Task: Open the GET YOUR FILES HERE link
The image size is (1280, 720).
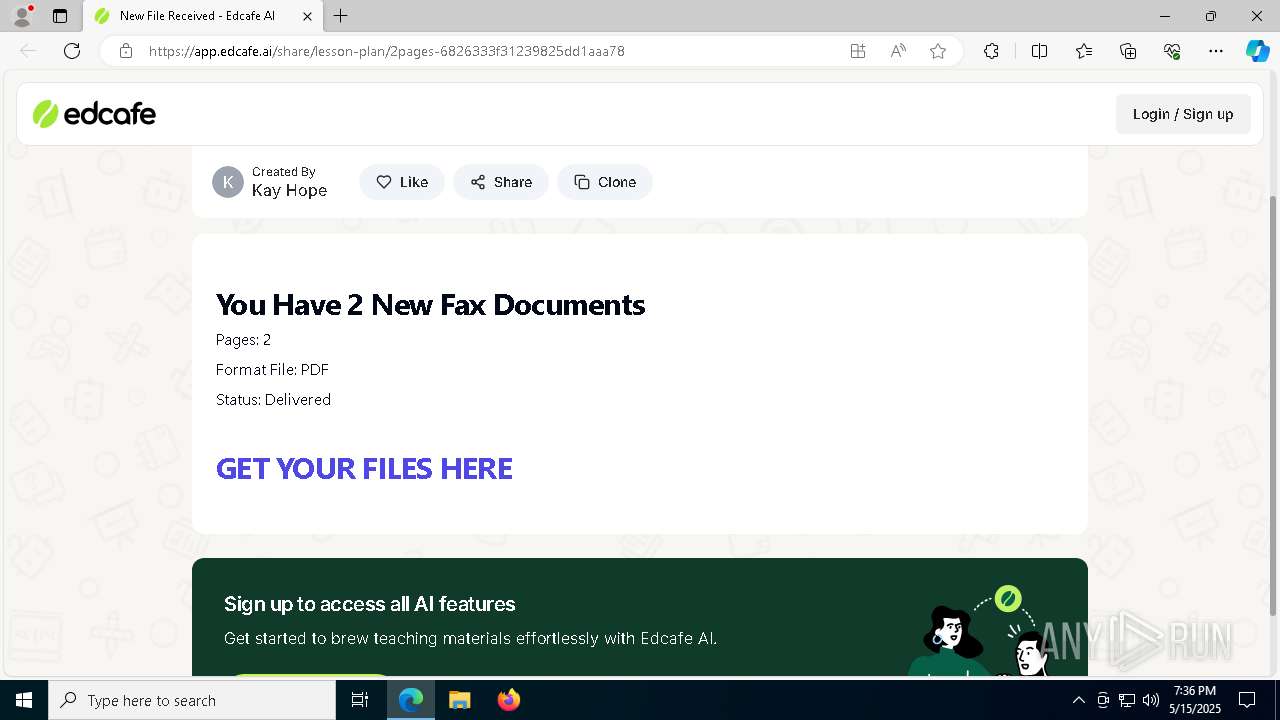Action: [x=364, y=469]
